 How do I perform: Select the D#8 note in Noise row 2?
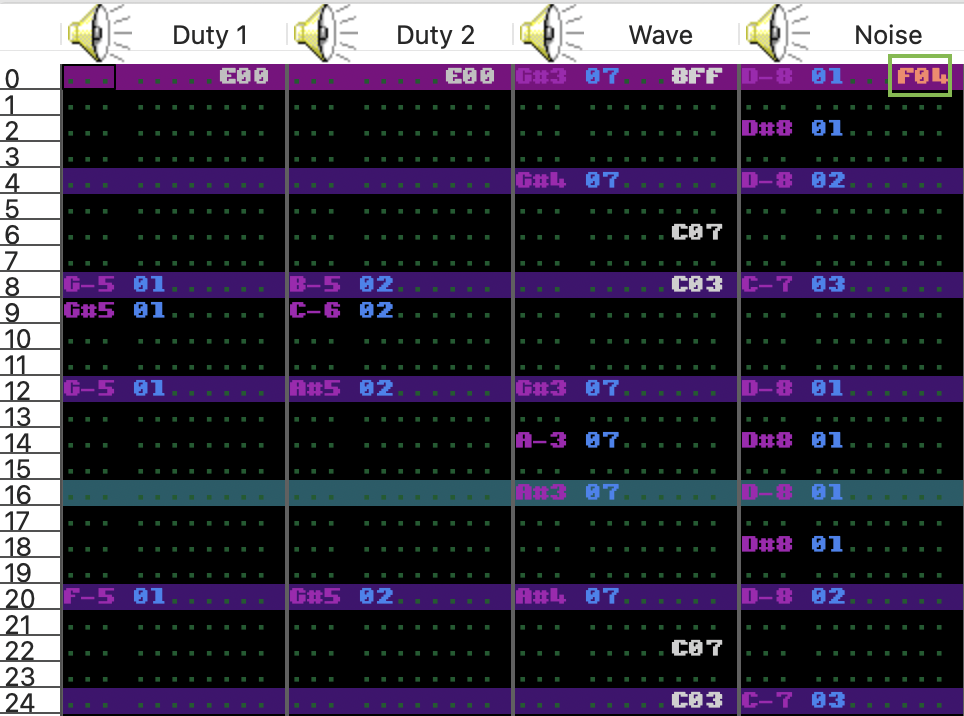pos(767,128)
